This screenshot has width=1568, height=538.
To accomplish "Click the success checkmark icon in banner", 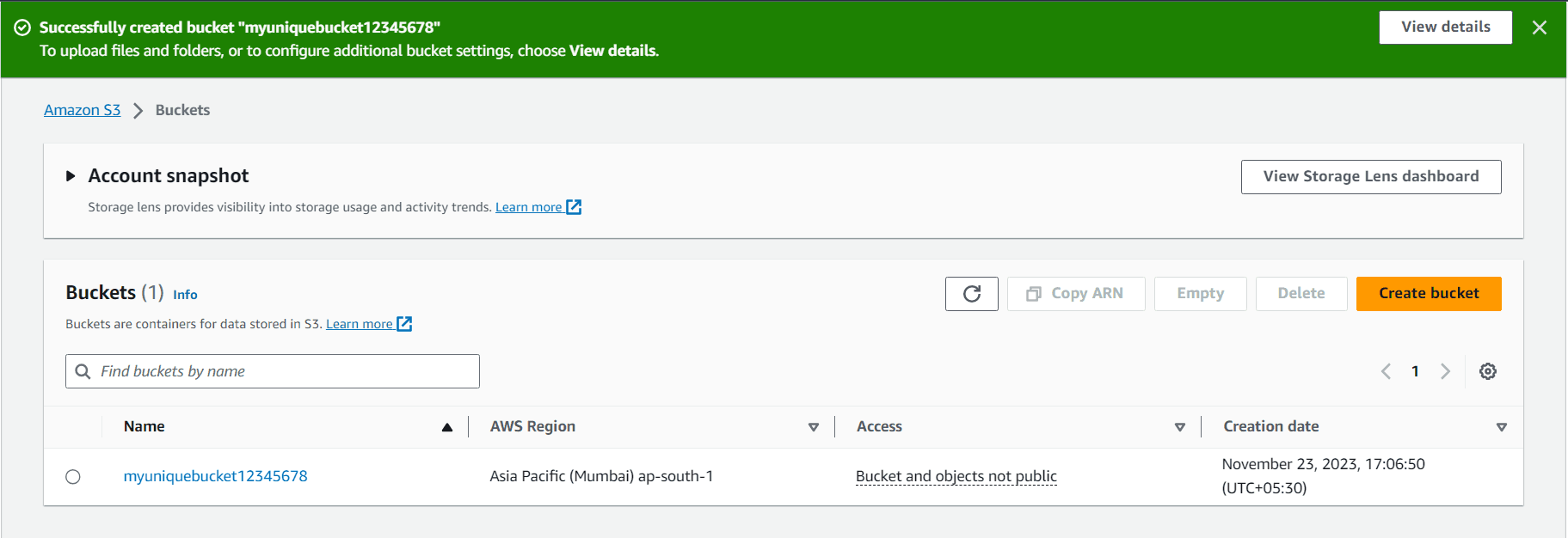I will 22,28.
